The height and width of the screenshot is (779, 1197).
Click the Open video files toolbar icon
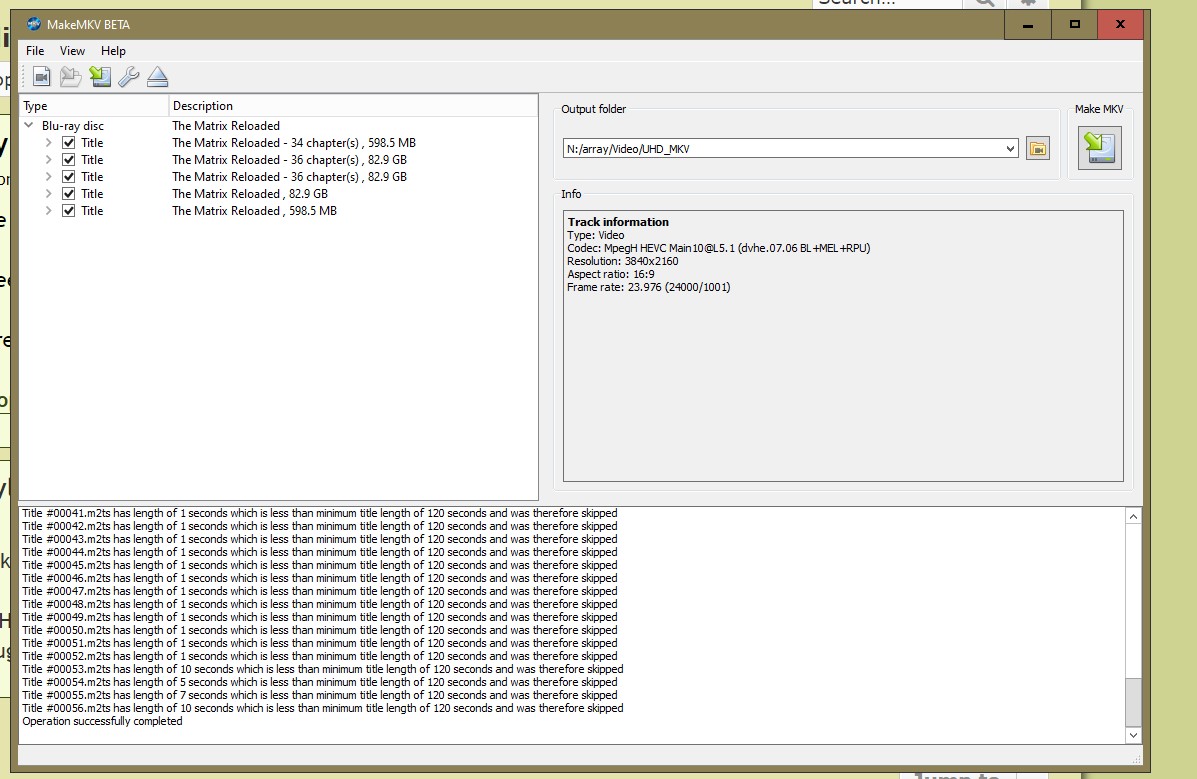[x=41, y=76]
